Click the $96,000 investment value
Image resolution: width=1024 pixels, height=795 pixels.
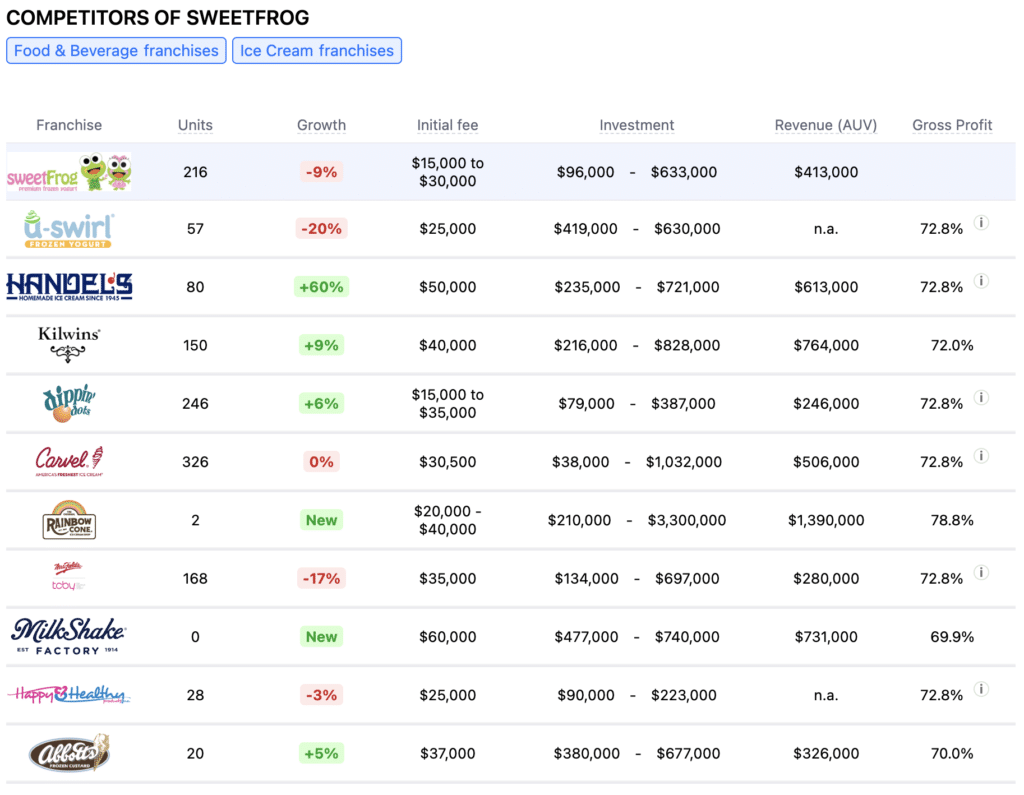(x=585, y=172)
